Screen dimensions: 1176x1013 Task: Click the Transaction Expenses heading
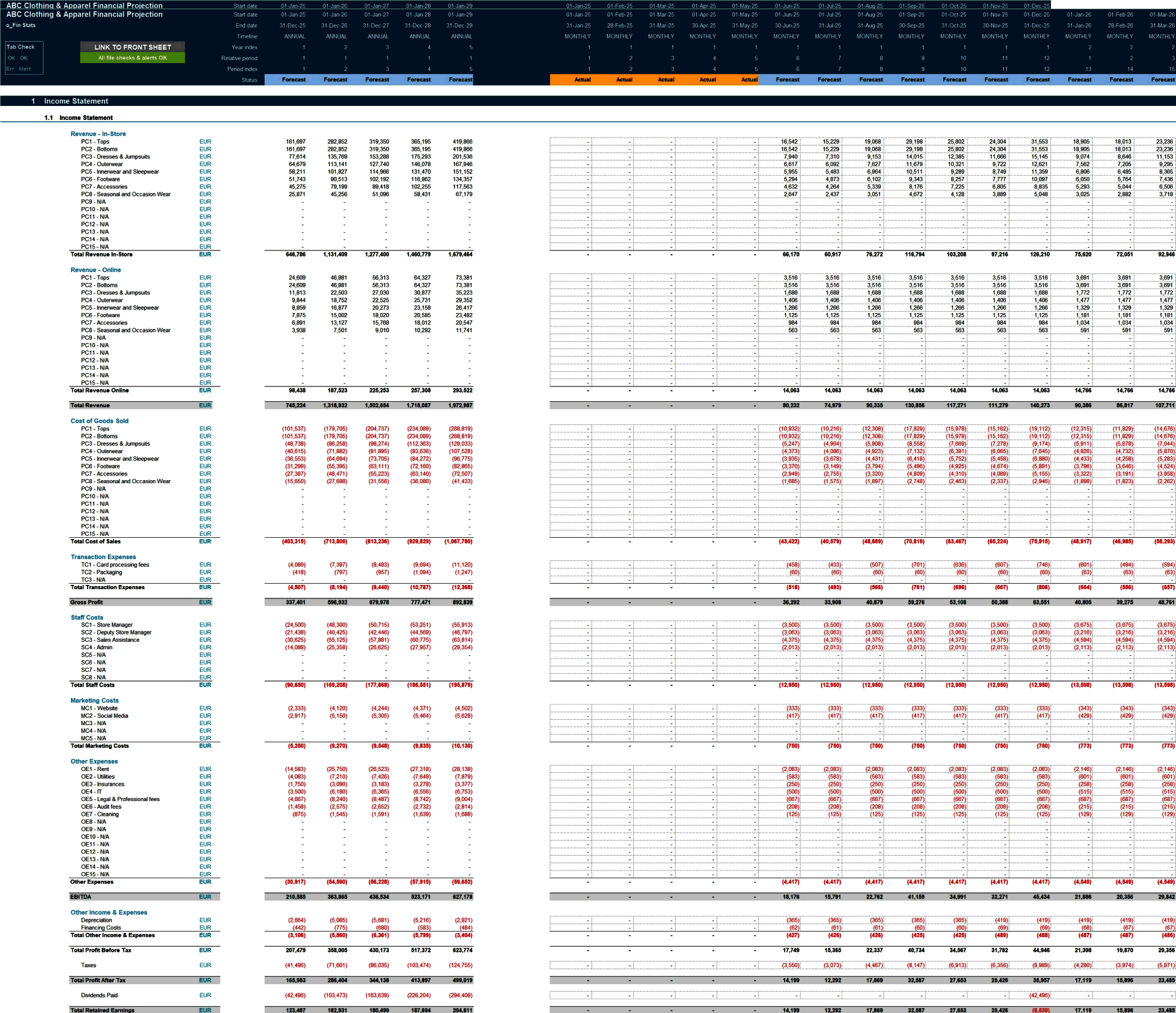pos(103,557)
